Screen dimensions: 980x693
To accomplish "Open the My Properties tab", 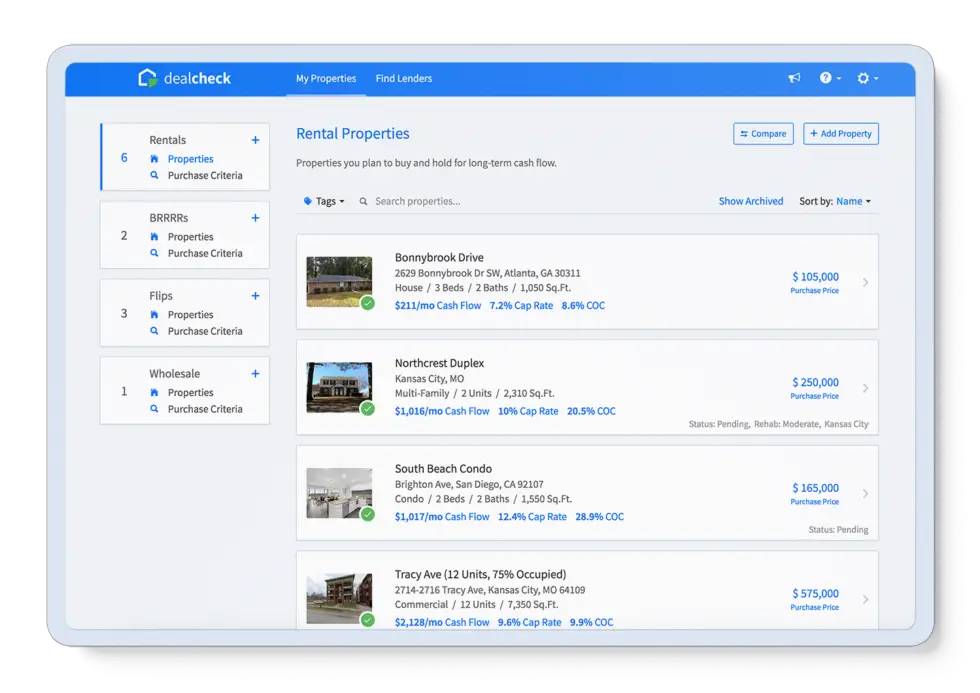I will point(326,78).
